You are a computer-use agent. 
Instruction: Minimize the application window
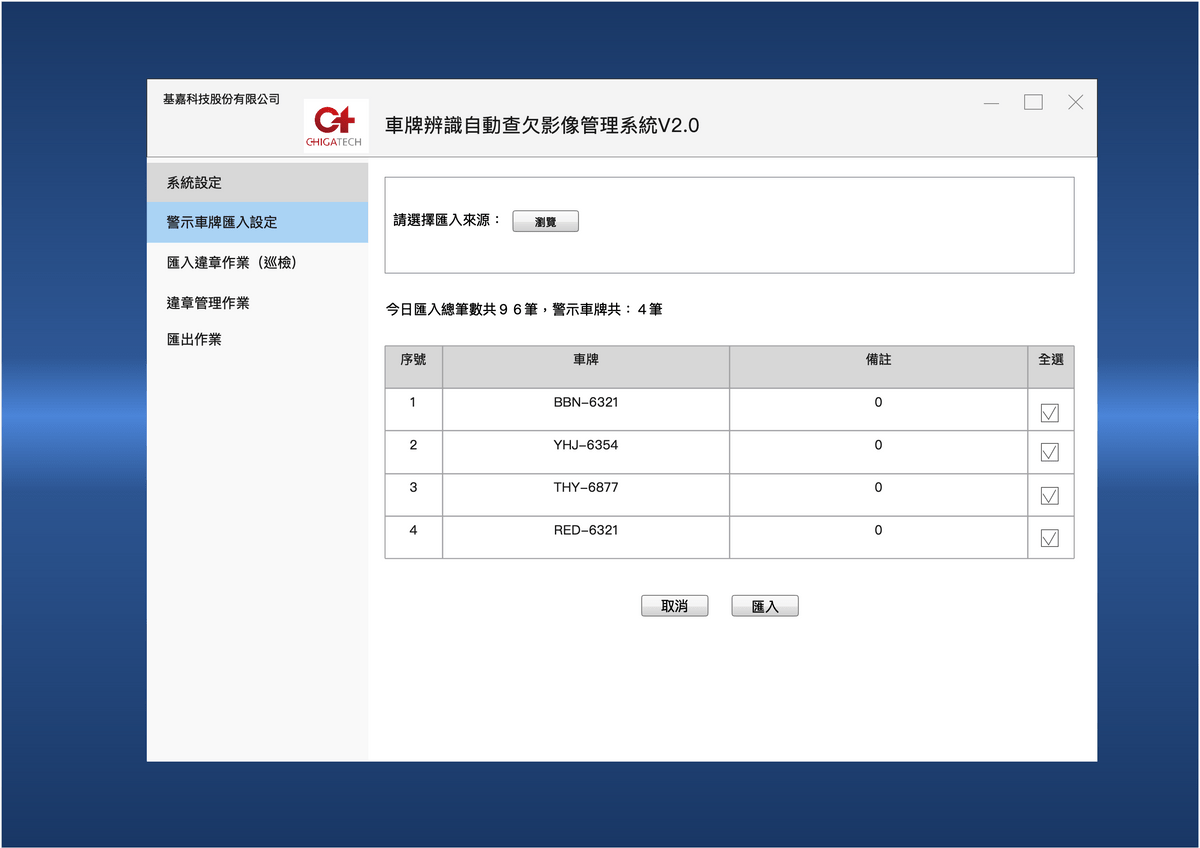991,103
